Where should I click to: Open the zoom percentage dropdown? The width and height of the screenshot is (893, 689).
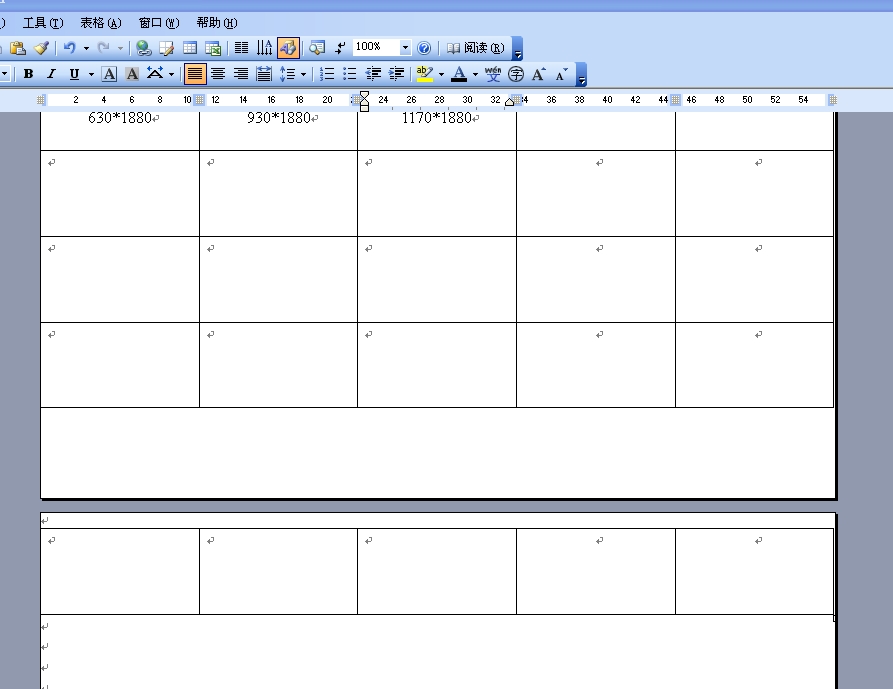click(405, 48)
